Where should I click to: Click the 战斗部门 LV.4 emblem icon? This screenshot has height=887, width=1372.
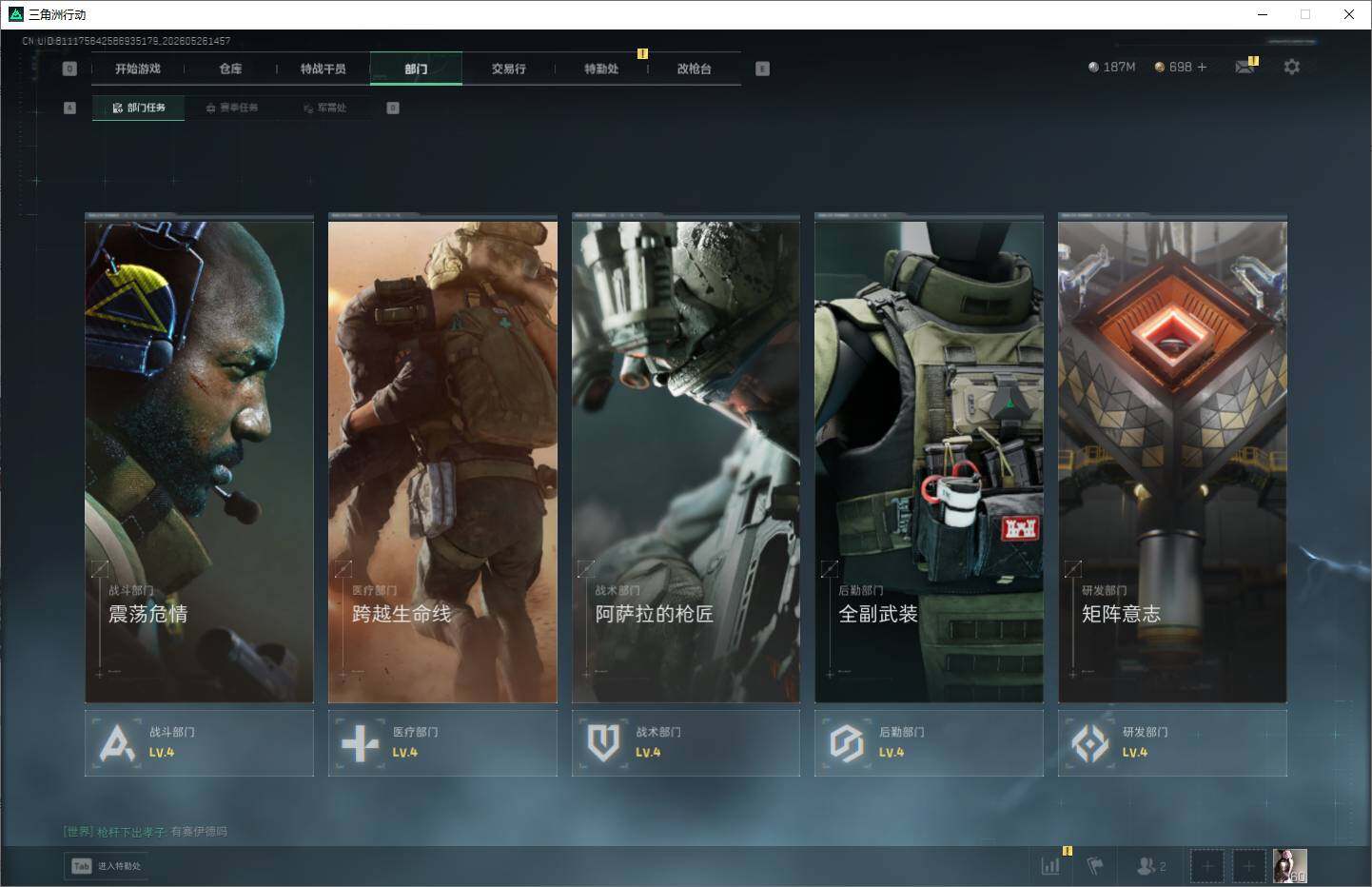click(x=117, y=742)
